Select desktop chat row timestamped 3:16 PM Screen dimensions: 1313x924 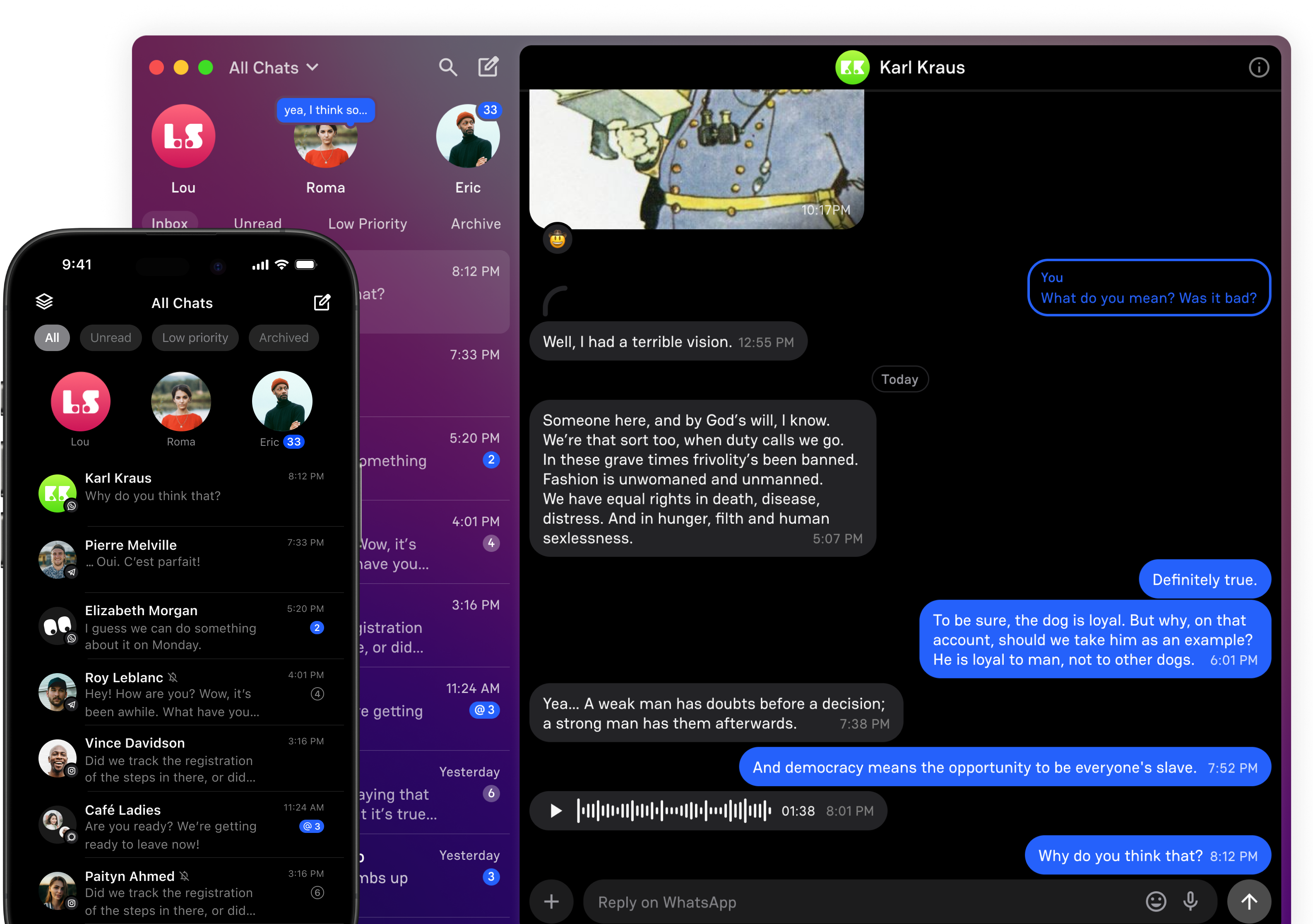coord(435,626)
